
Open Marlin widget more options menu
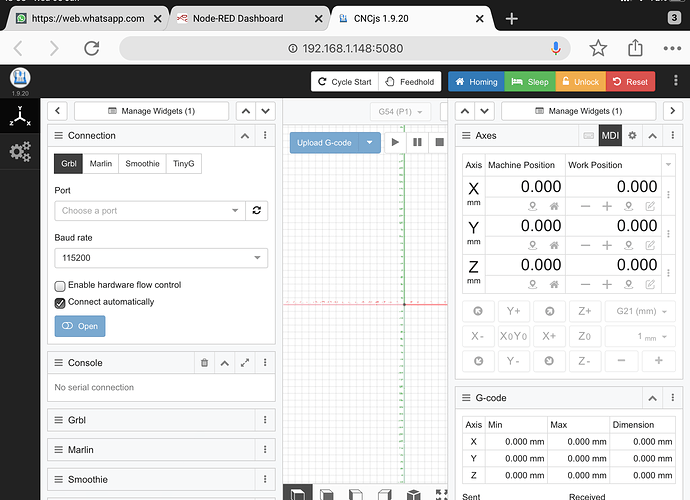click(x=265, y=449)
